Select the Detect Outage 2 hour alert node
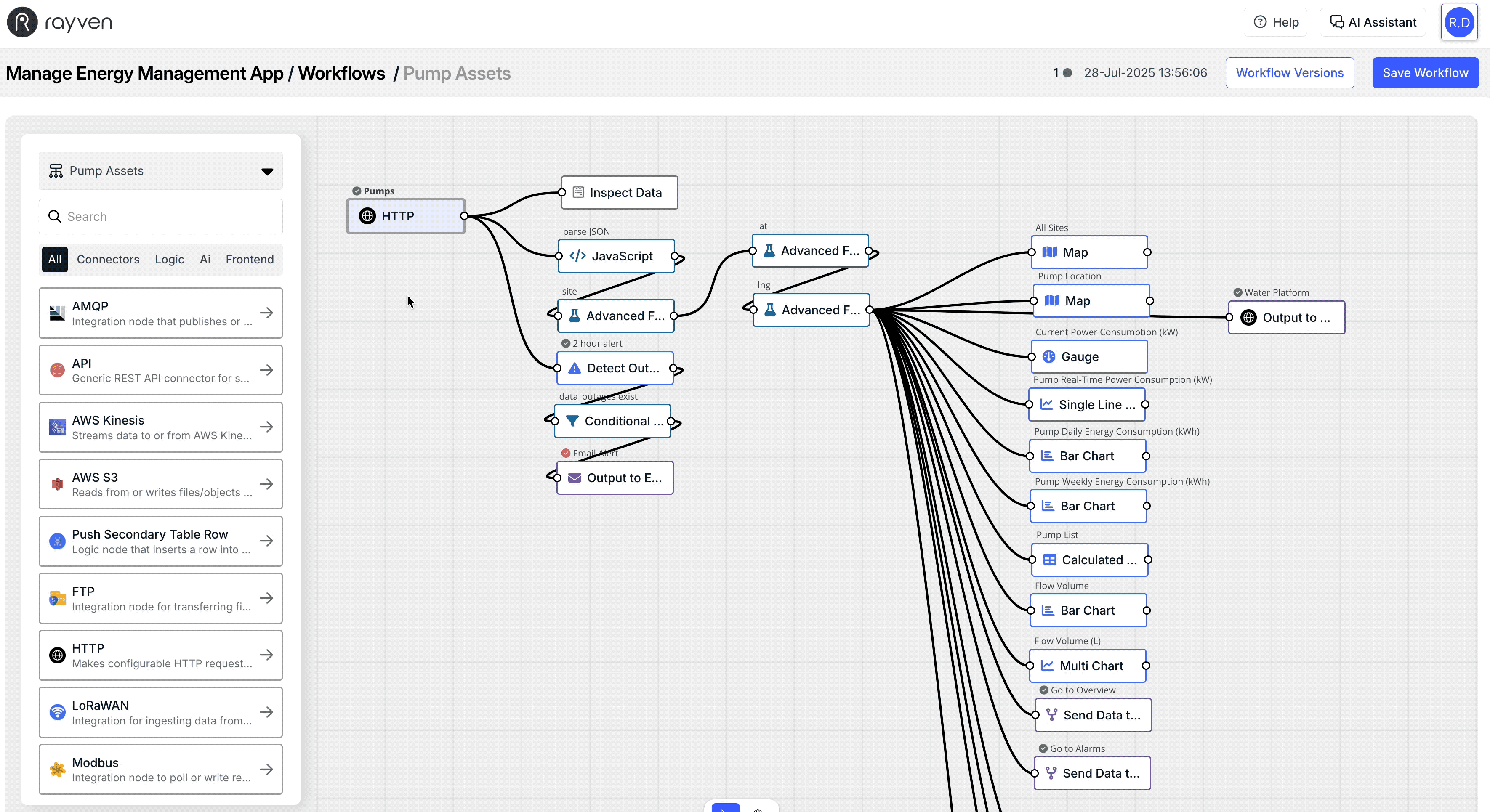Screen dimensions: 1490x812 [615, 368]
